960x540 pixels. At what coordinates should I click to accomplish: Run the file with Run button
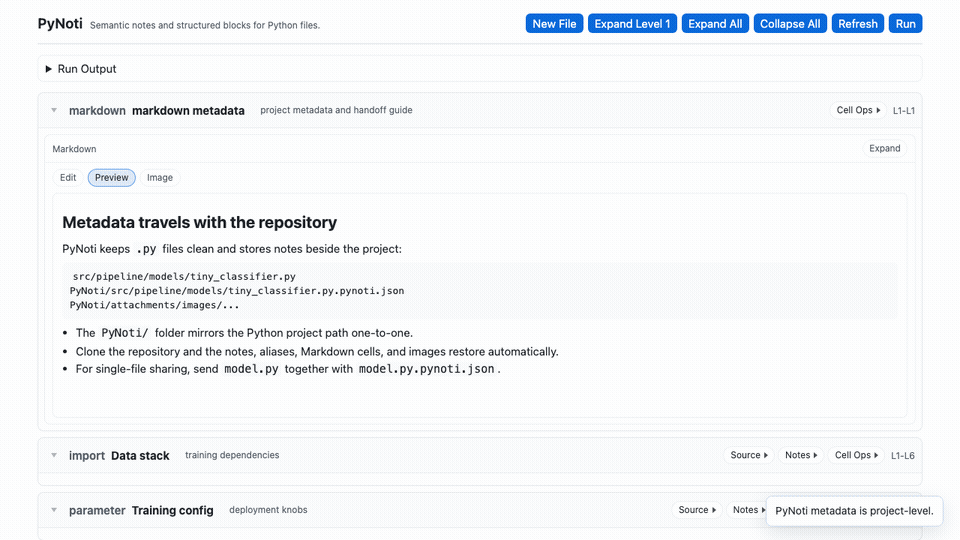pos(906,24)
